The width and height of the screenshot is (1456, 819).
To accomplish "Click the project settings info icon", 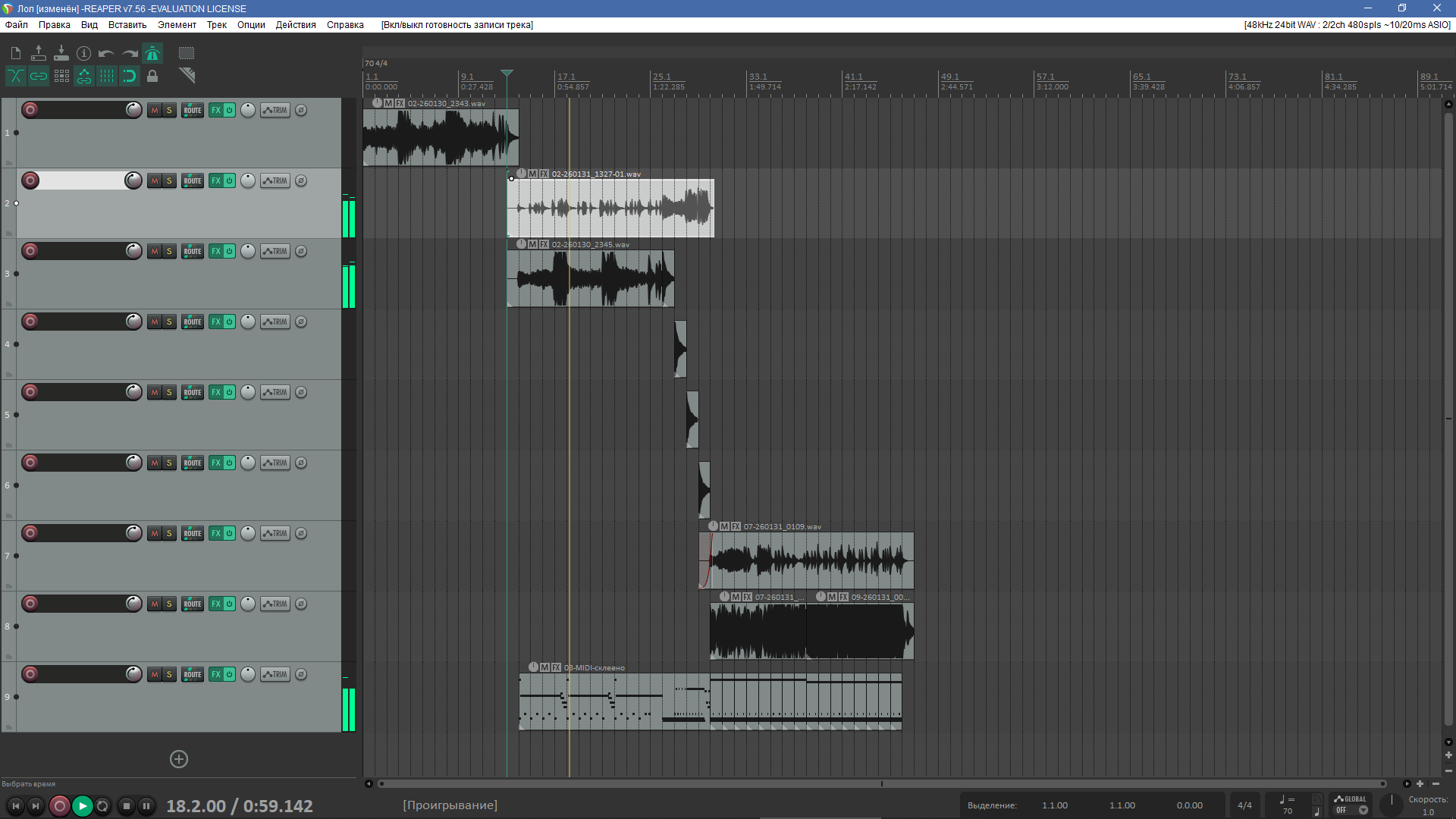I will 84,53.
